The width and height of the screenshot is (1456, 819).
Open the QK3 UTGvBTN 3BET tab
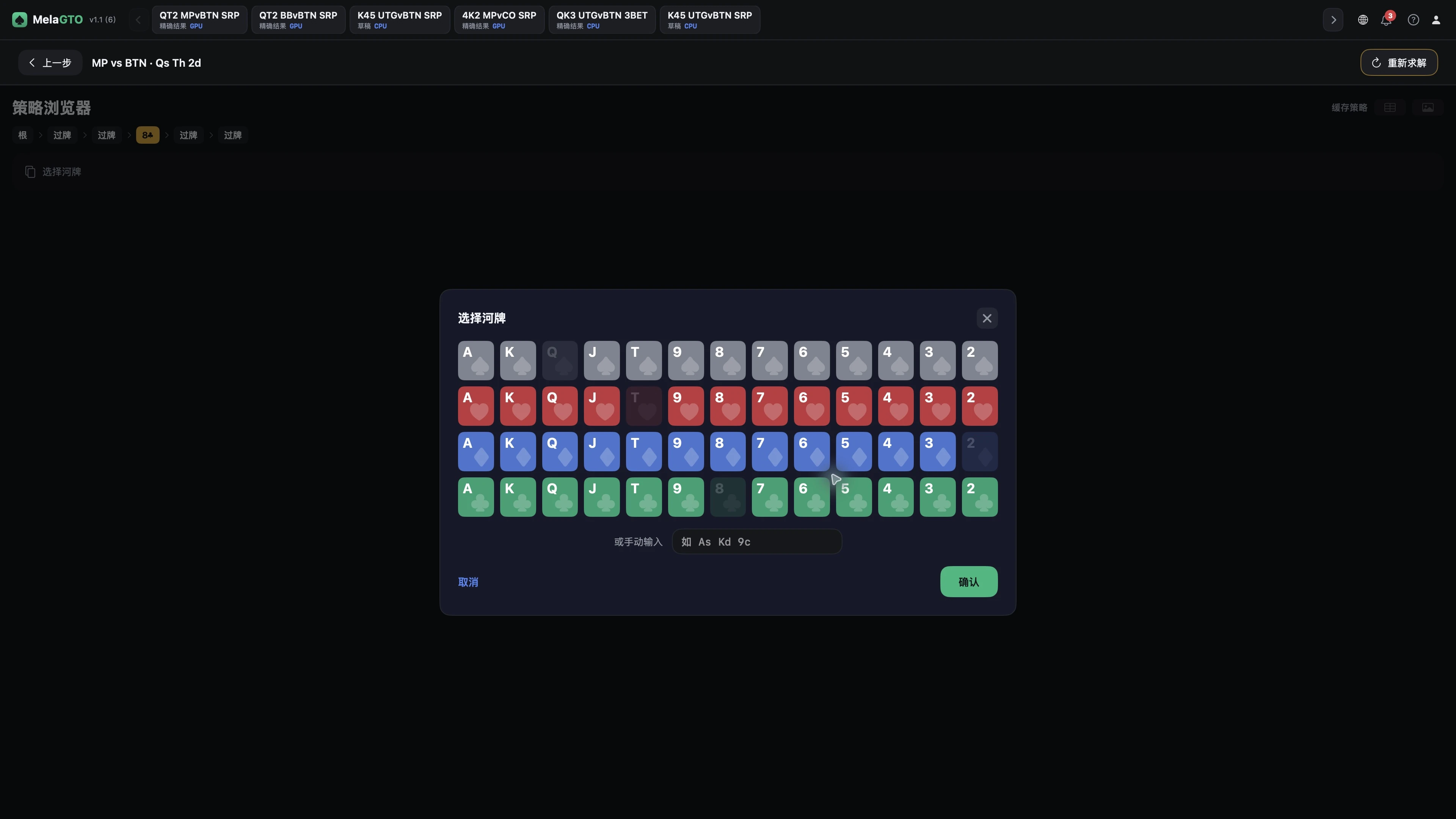pos(602,20)
